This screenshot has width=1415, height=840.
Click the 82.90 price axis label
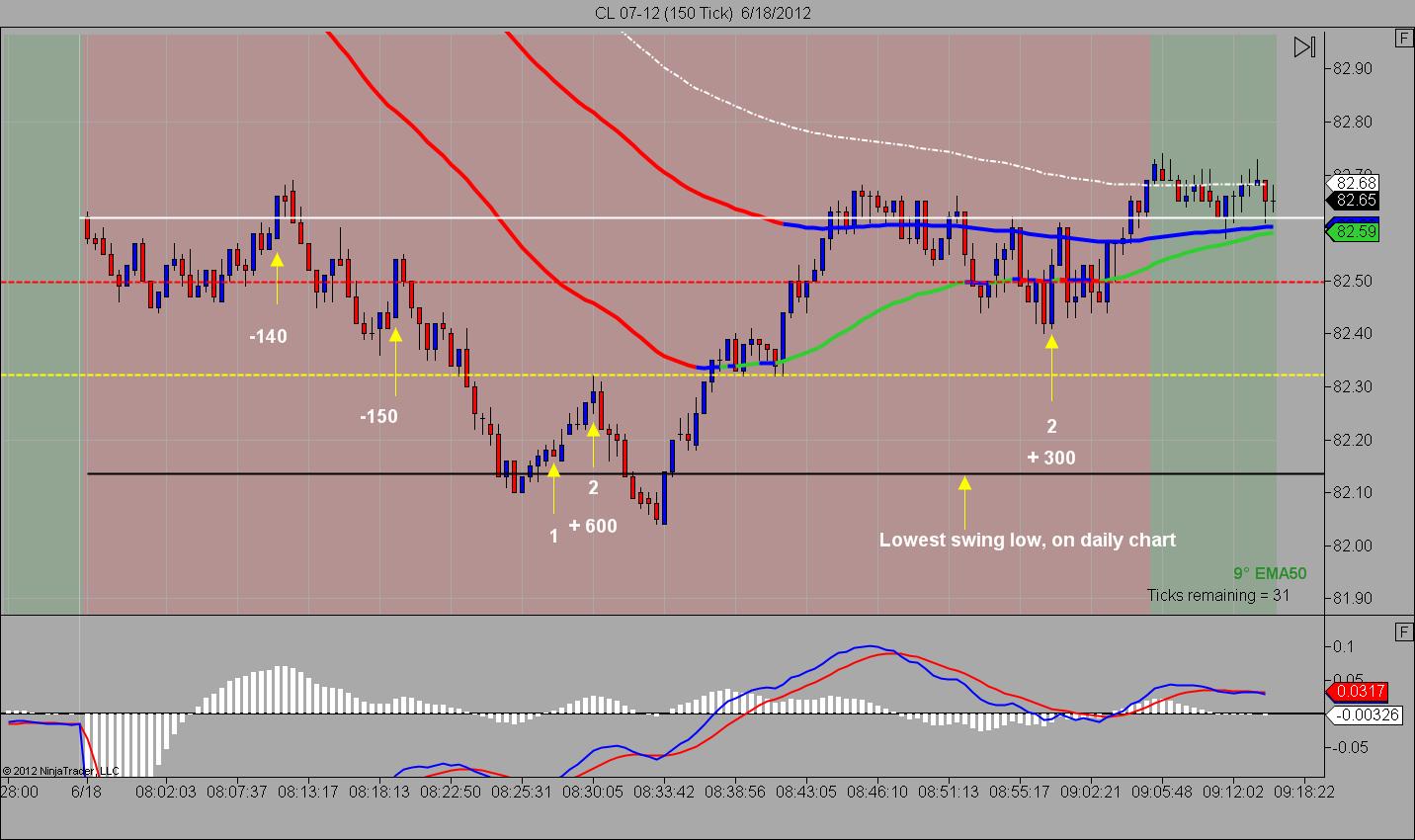tap(1352, 69)
